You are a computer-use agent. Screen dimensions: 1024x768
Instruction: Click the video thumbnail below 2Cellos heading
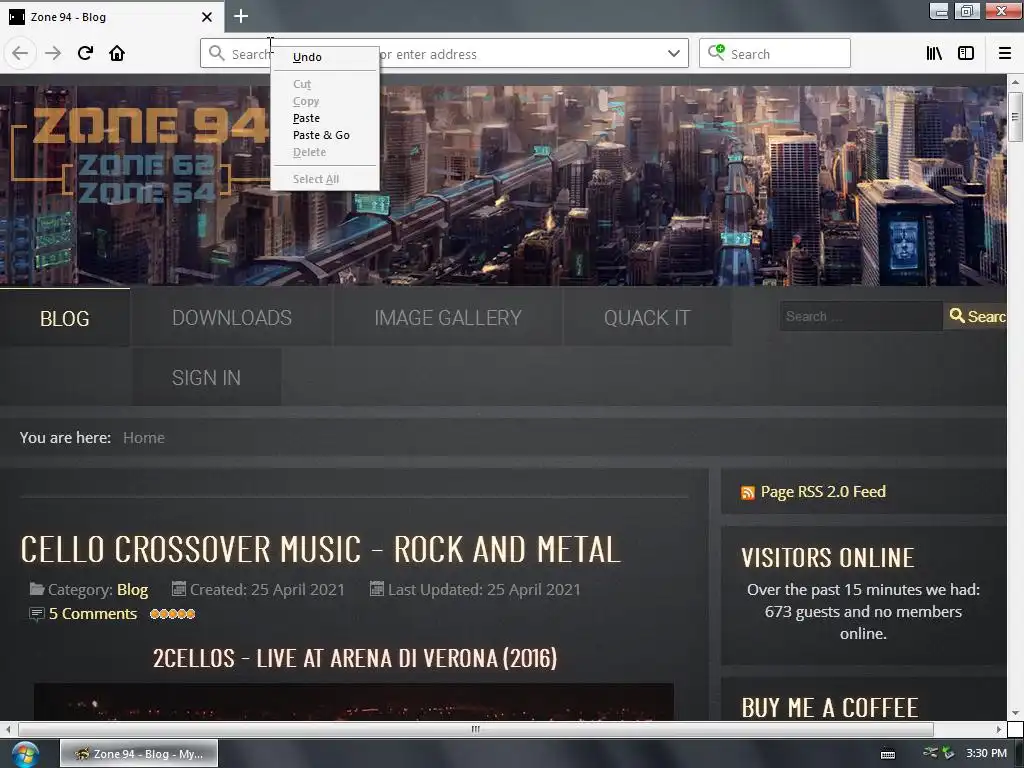click(x=353, y=702)
